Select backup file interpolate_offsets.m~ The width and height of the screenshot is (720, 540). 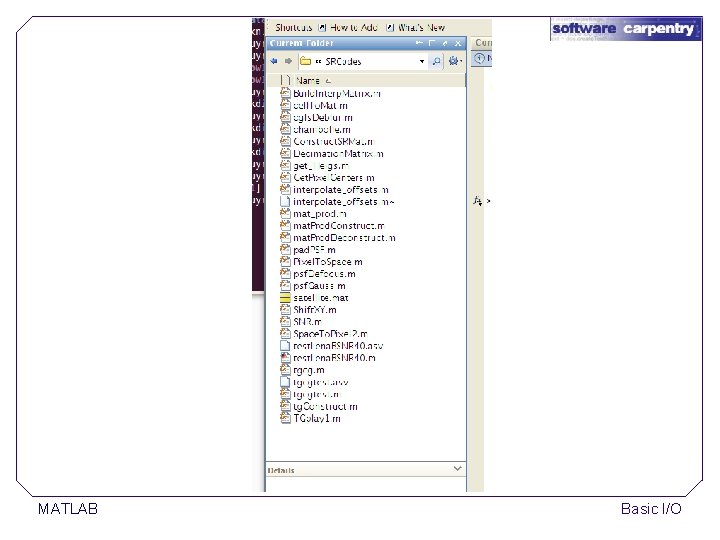(x=343, y=201)
